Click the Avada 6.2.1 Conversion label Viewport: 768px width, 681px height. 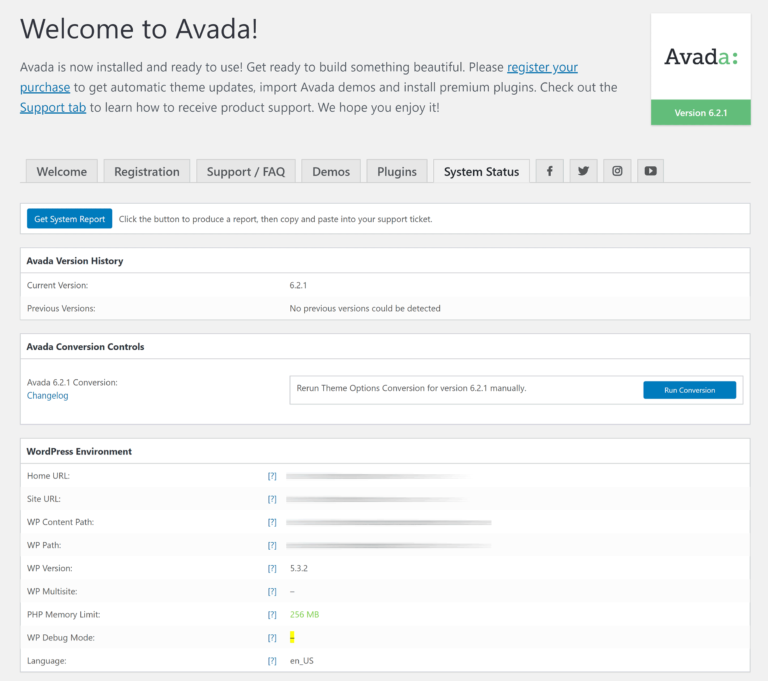click(72, 382)
